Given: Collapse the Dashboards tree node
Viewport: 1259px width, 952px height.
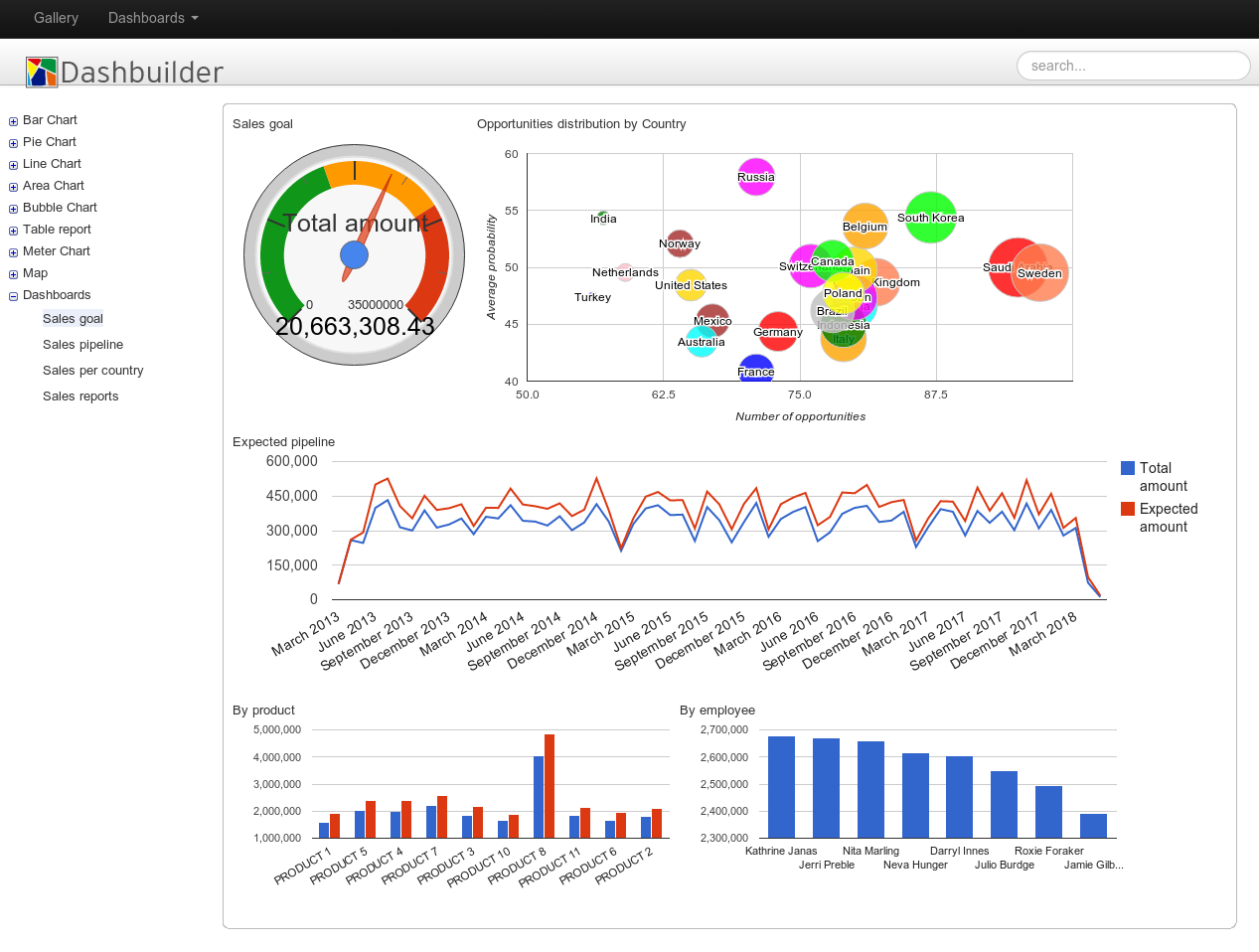Looking at the screenshot, I should click(x=12, y=295).
